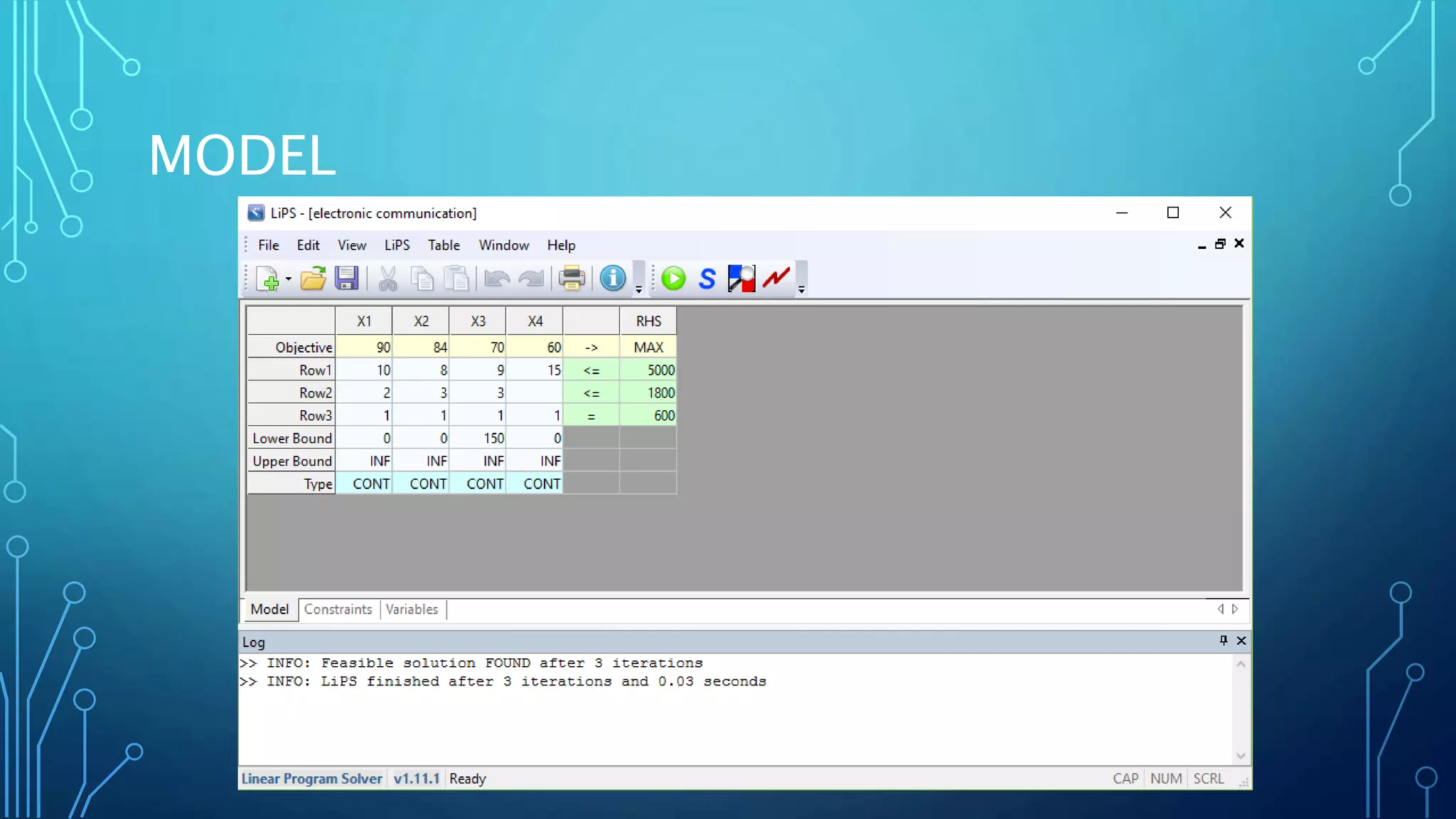Screen dimensions: 1456x819
Task: Switch to the Variables tab
Action: tap(412, 609)
